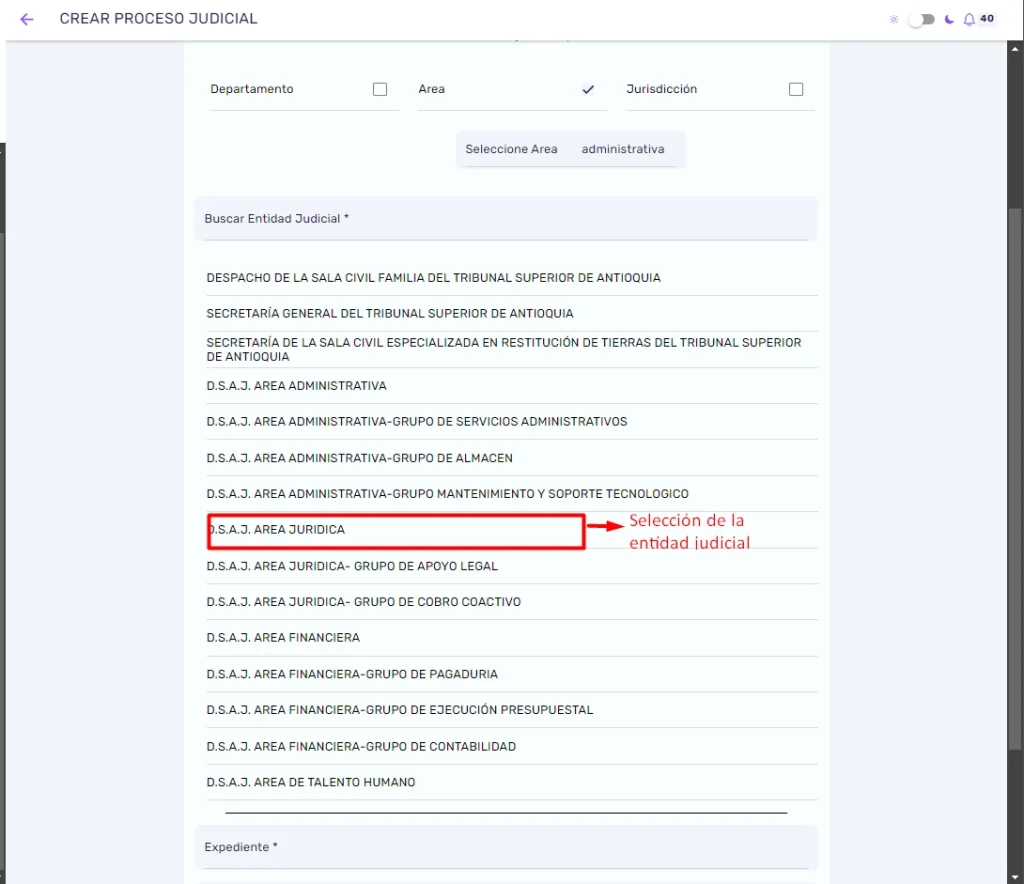Go back using the purple arrow icon
Viewport: 1024px width, 884px height.
[27, 20]
